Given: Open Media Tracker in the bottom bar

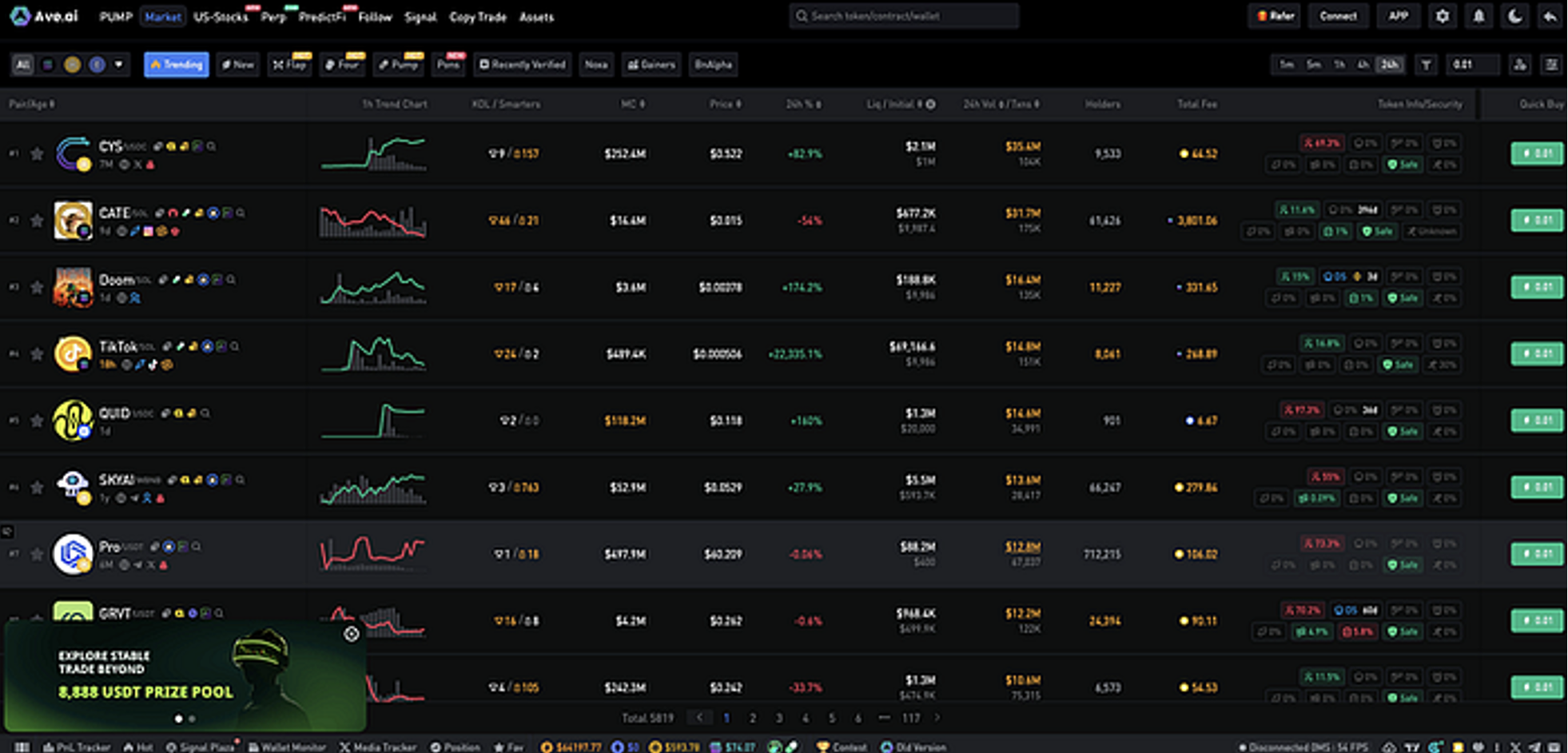Looking at the screenshot, I should coord(378,747).
